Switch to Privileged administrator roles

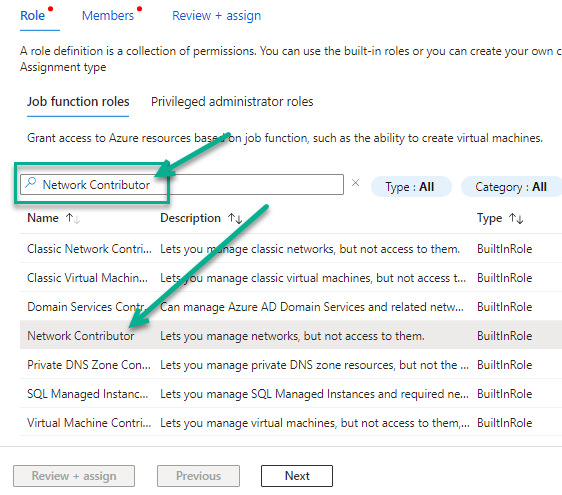[232, 102]
